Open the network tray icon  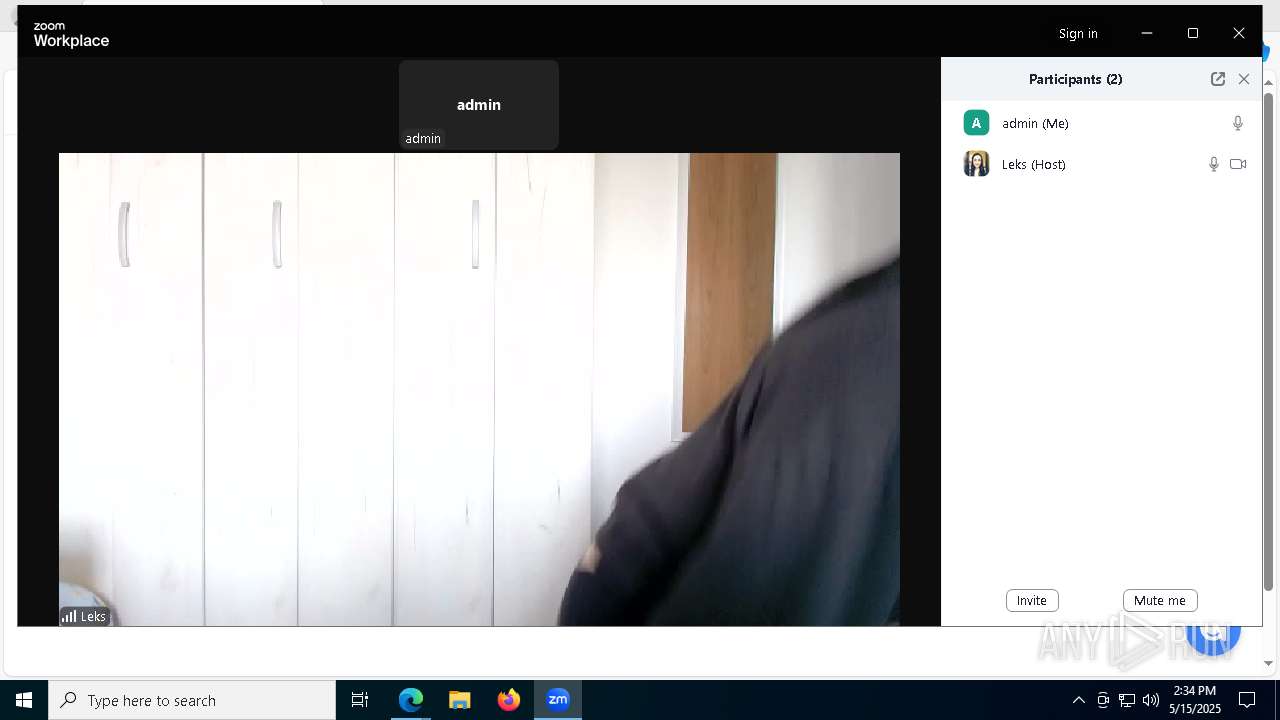coord(1127,700)
